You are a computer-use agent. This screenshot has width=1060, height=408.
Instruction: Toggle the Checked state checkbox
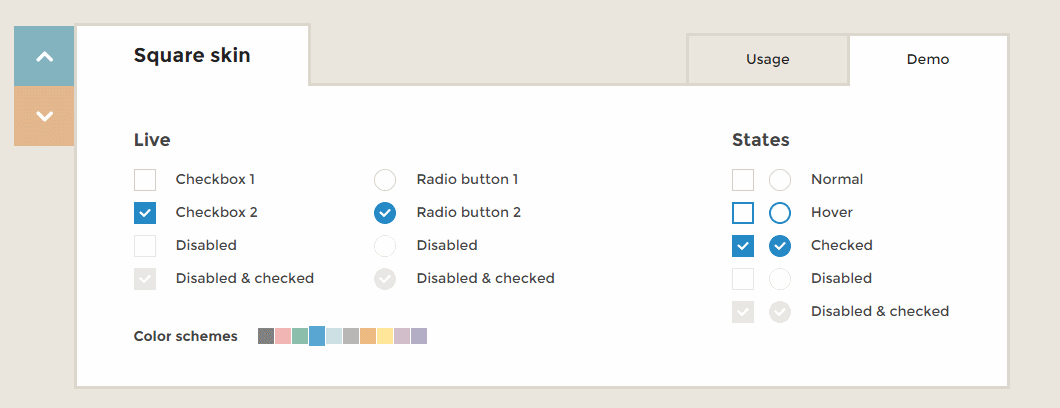click(743, 246)
